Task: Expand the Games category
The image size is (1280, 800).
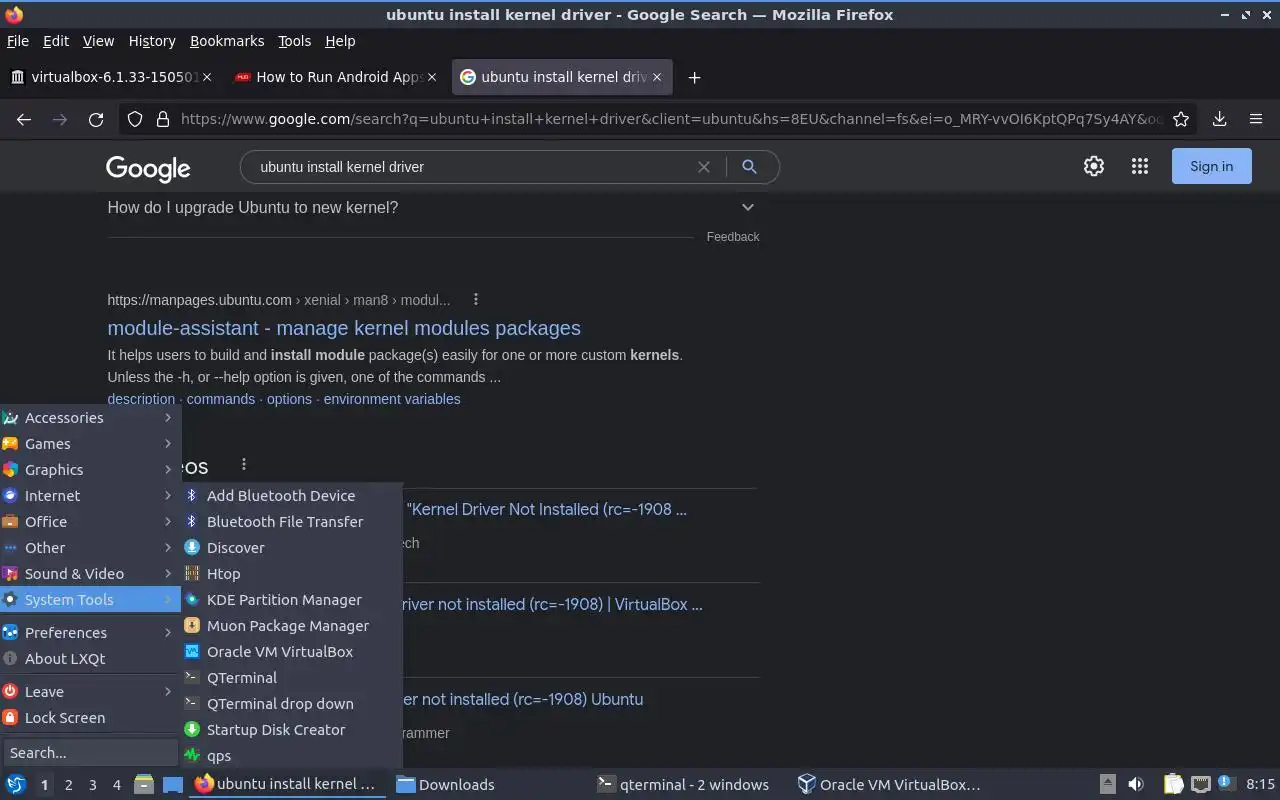Action: (90, 444)
